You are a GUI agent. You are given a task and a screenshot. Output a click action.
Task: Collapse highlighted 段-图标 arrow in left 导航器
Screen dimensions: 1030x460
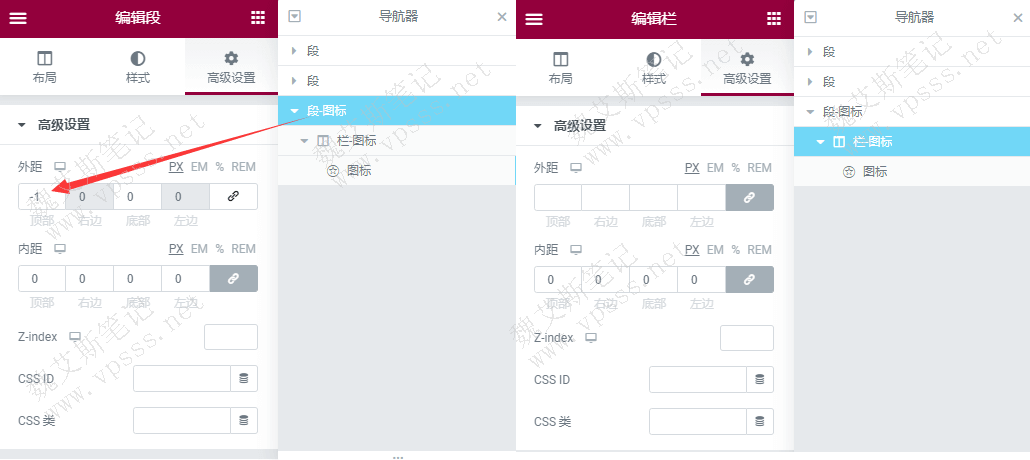tap(294, 111)
